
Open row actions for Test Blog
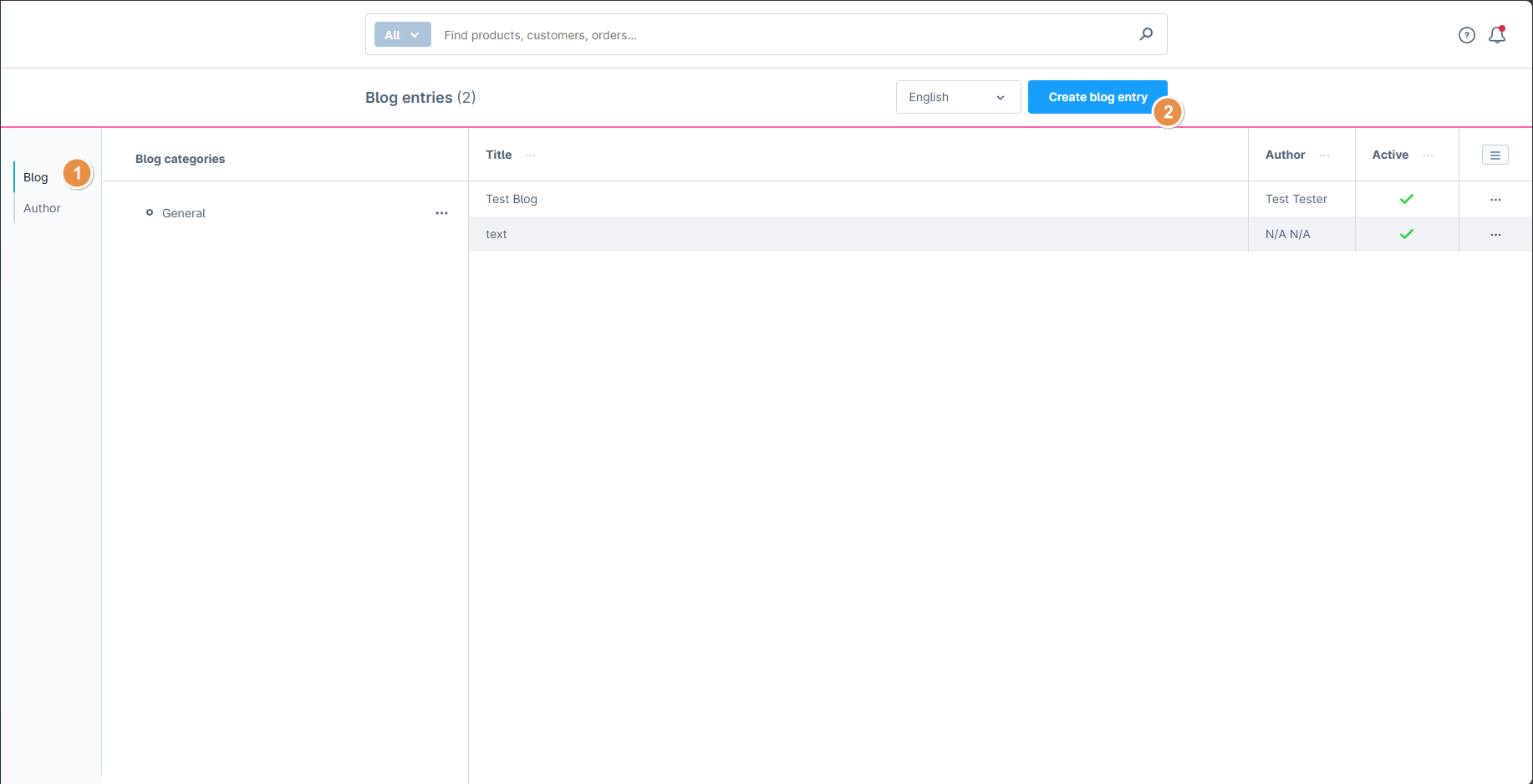(1495, 200)
